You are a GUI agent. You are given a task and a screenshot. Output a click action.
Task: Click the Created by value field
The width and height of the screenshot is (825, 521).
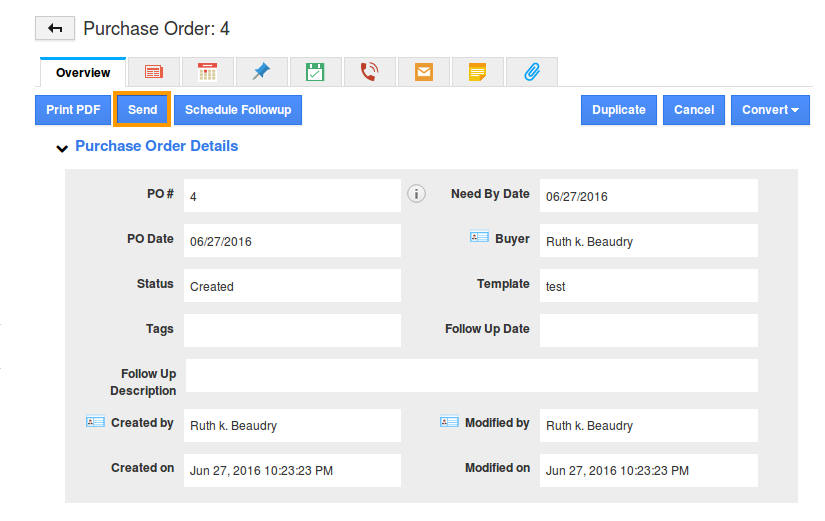292,425
